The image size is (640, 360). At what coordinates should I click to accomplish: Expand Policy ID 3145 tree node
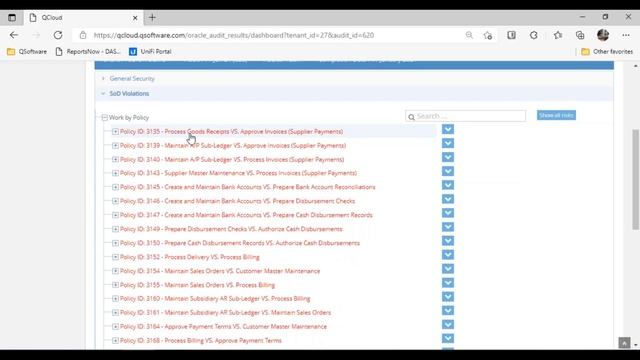pyautogui.click(x=115, y=187)
